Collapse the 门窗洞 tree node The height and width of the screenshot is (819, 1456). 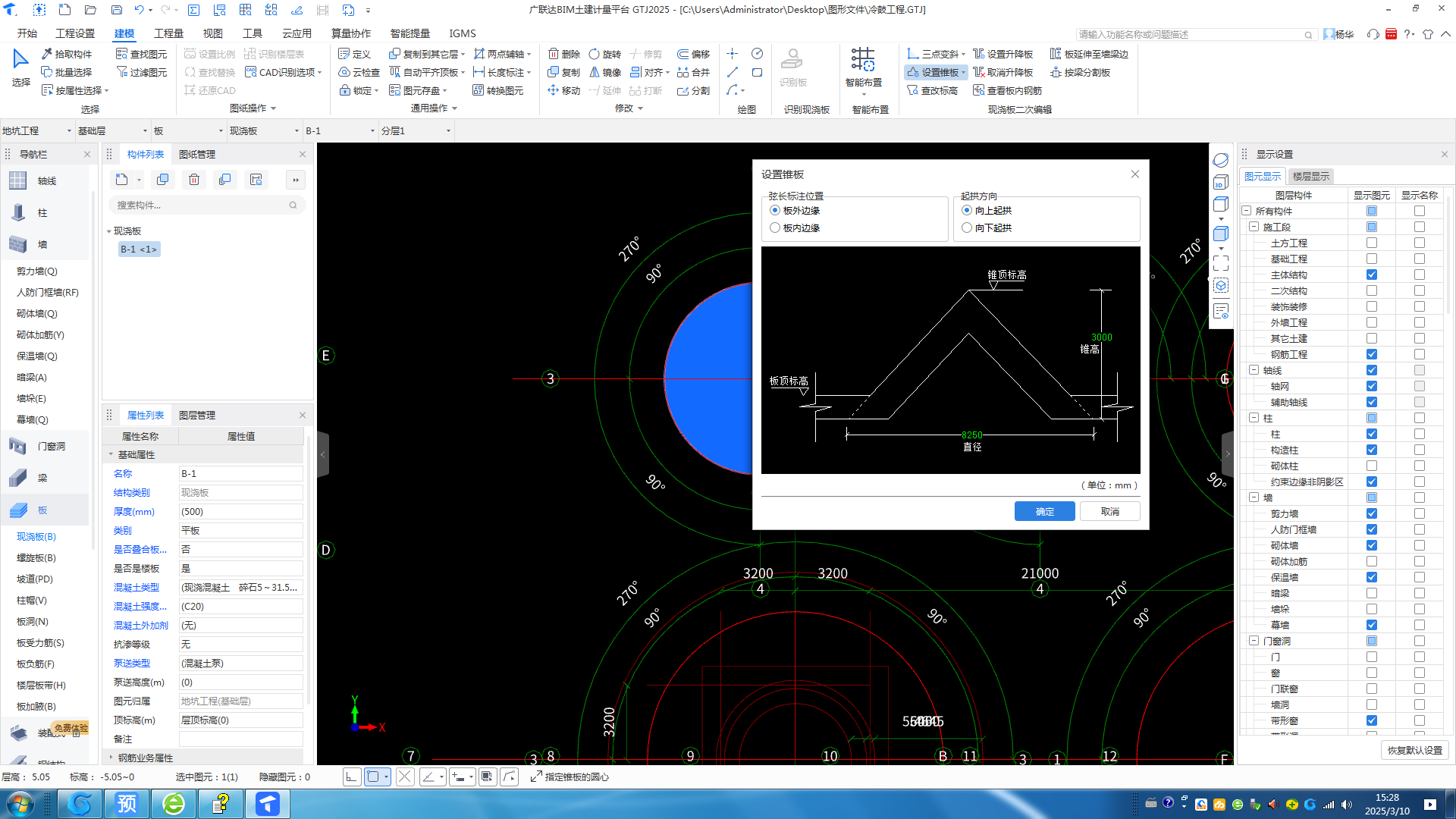[x=1254, y=641]
